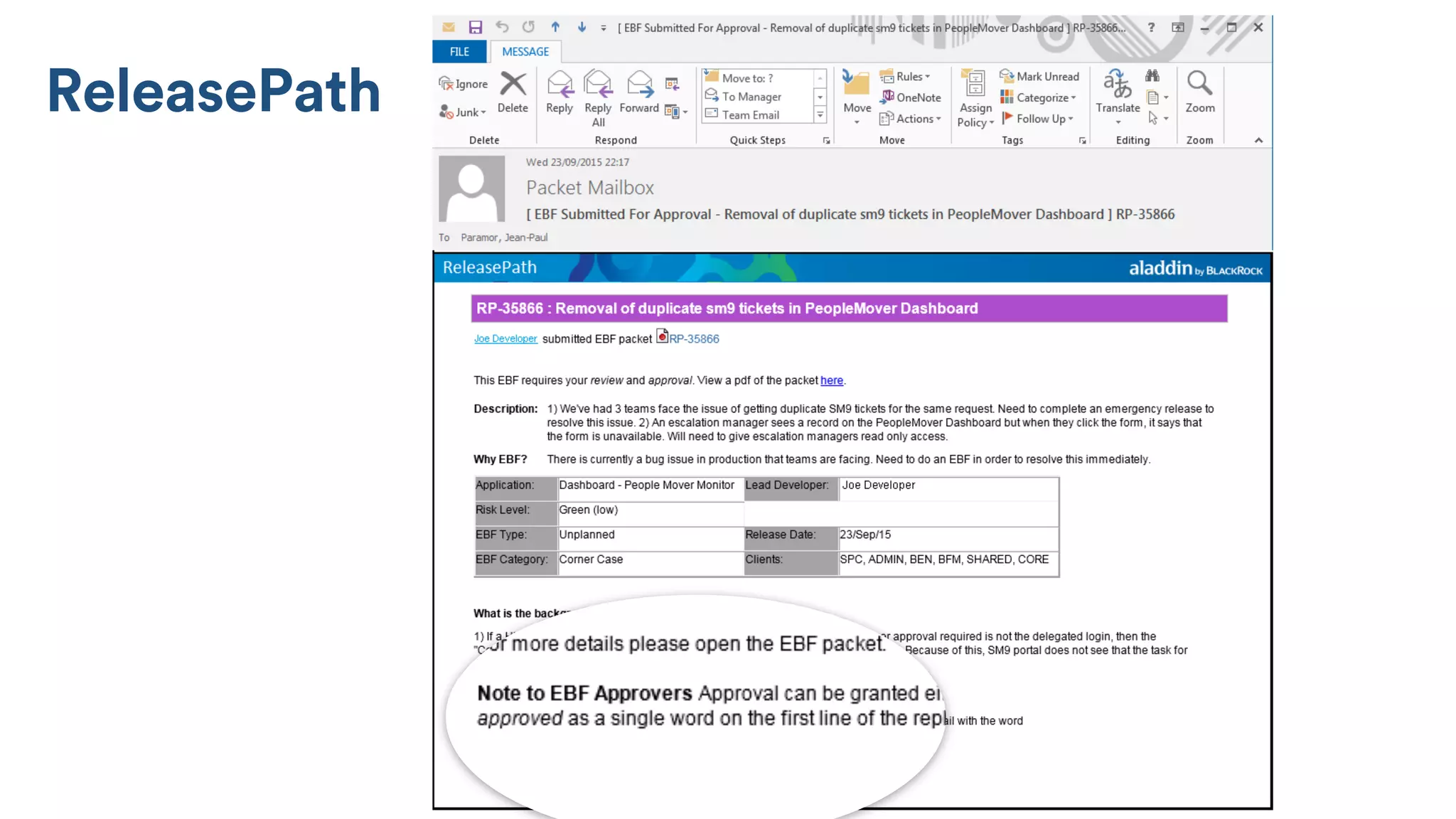Screen dimensions: 1456x819
Task: Select the MESSAGE ribbon tab
Action: click(525, 51)
